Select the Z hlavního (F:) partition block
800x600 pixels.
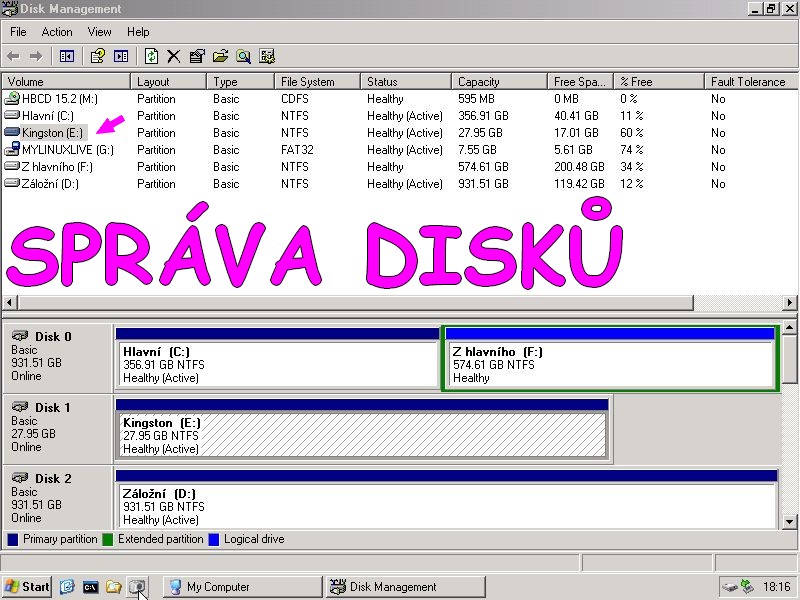coord(610,358)
